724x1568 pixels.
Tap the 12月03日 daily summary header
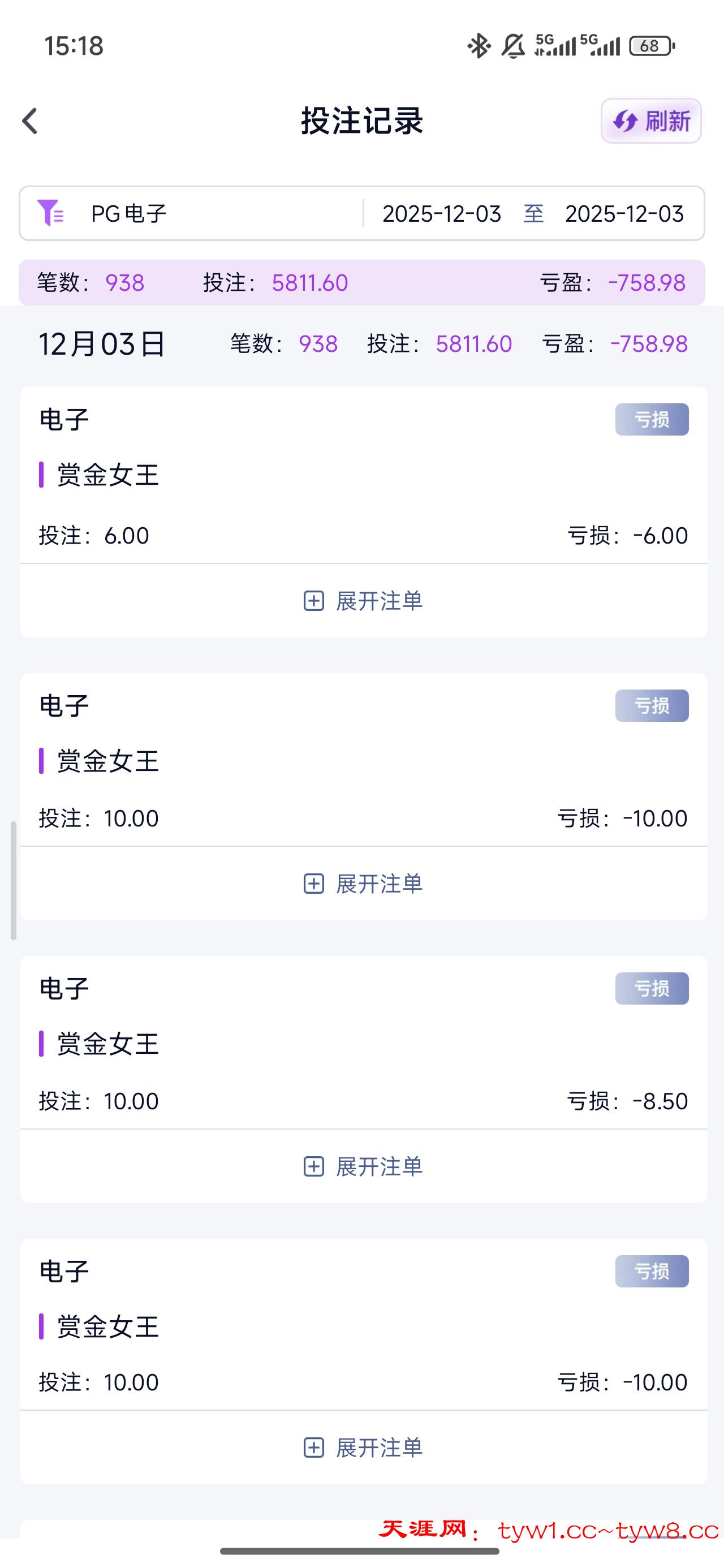tap(102, 344)
